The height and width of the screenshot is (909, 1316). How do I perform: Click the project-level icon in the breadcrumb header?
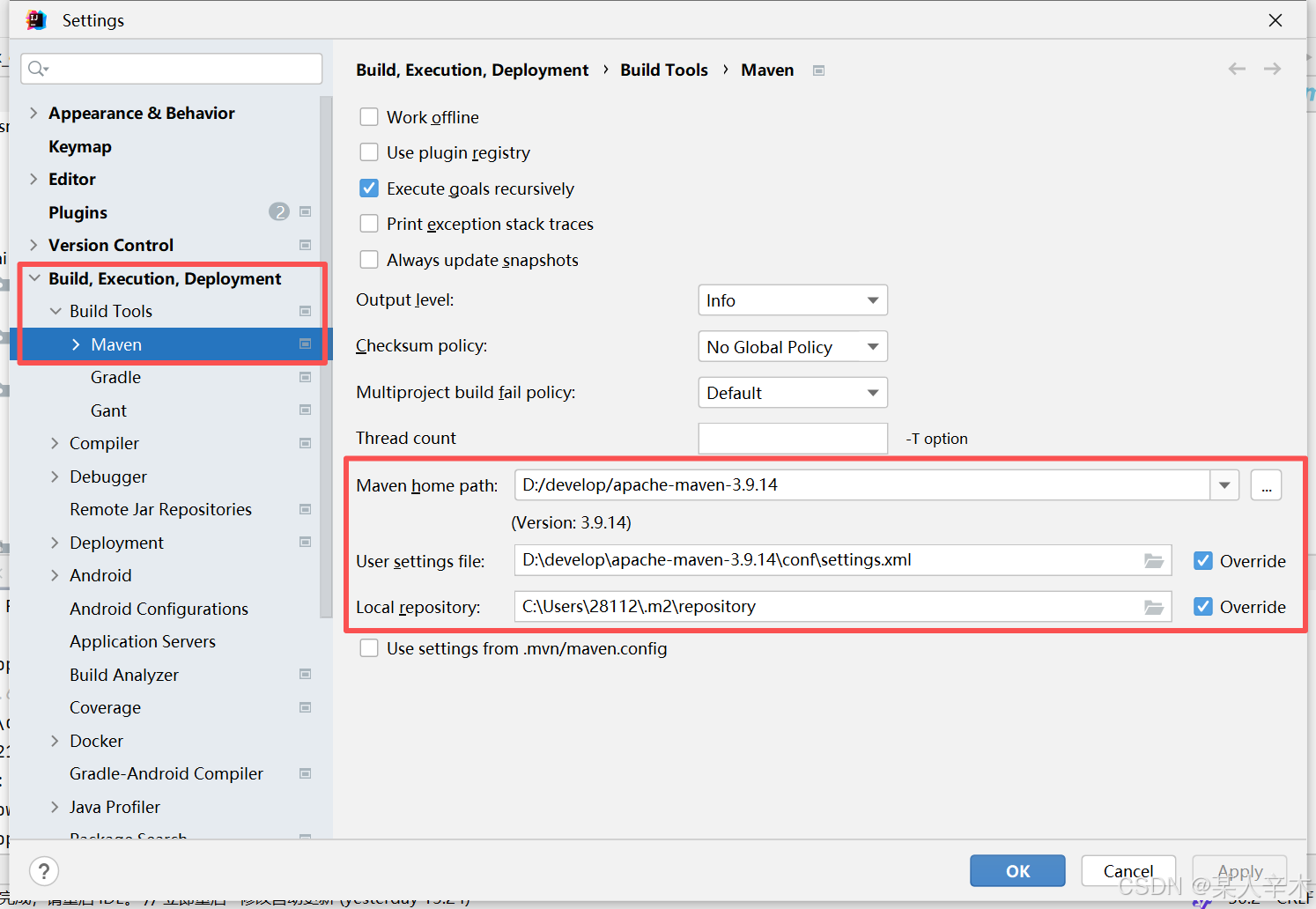[x=819, y=70]
